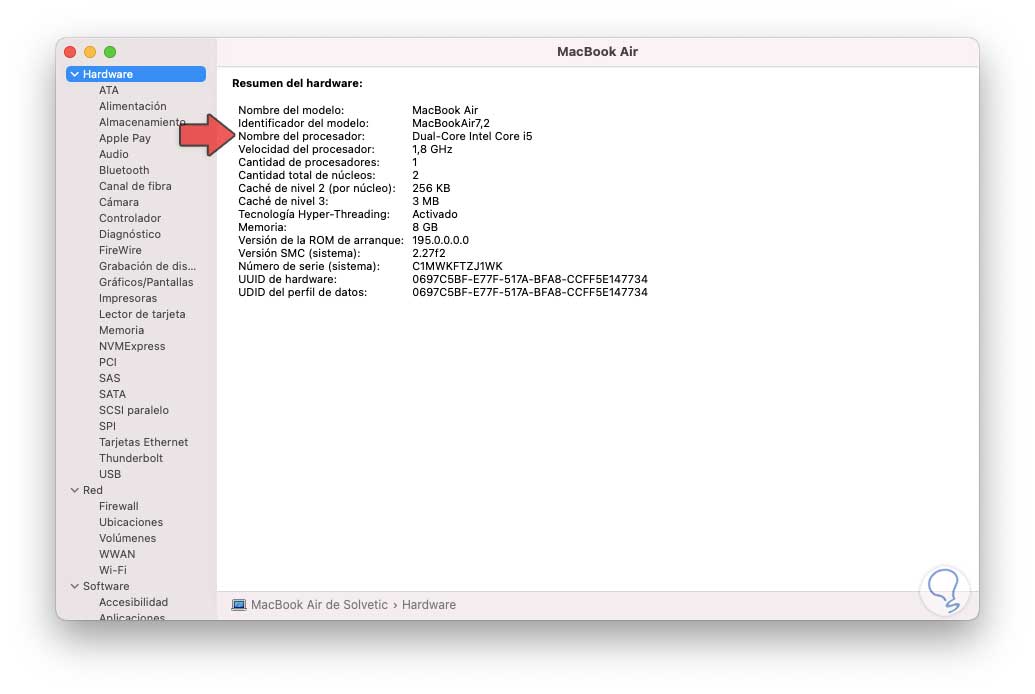Select SAS in the sidebar
1035x694 pixels.
[x=110, y=378]
